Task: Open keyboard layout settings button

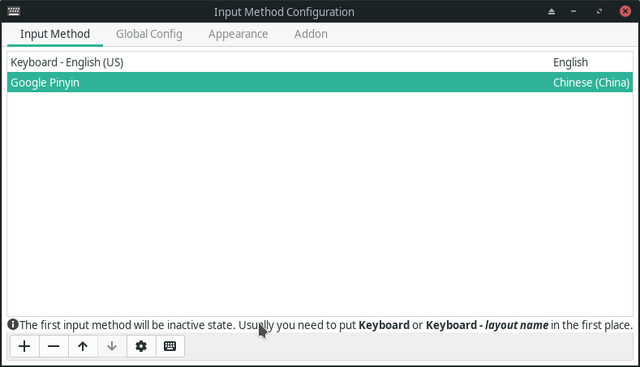Action: point(170,346)
